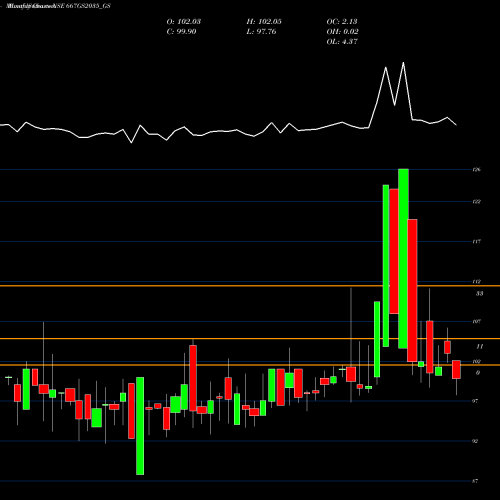Click the highest peak of the white indicator line
The image size is (500, 500).
point(403,63)
